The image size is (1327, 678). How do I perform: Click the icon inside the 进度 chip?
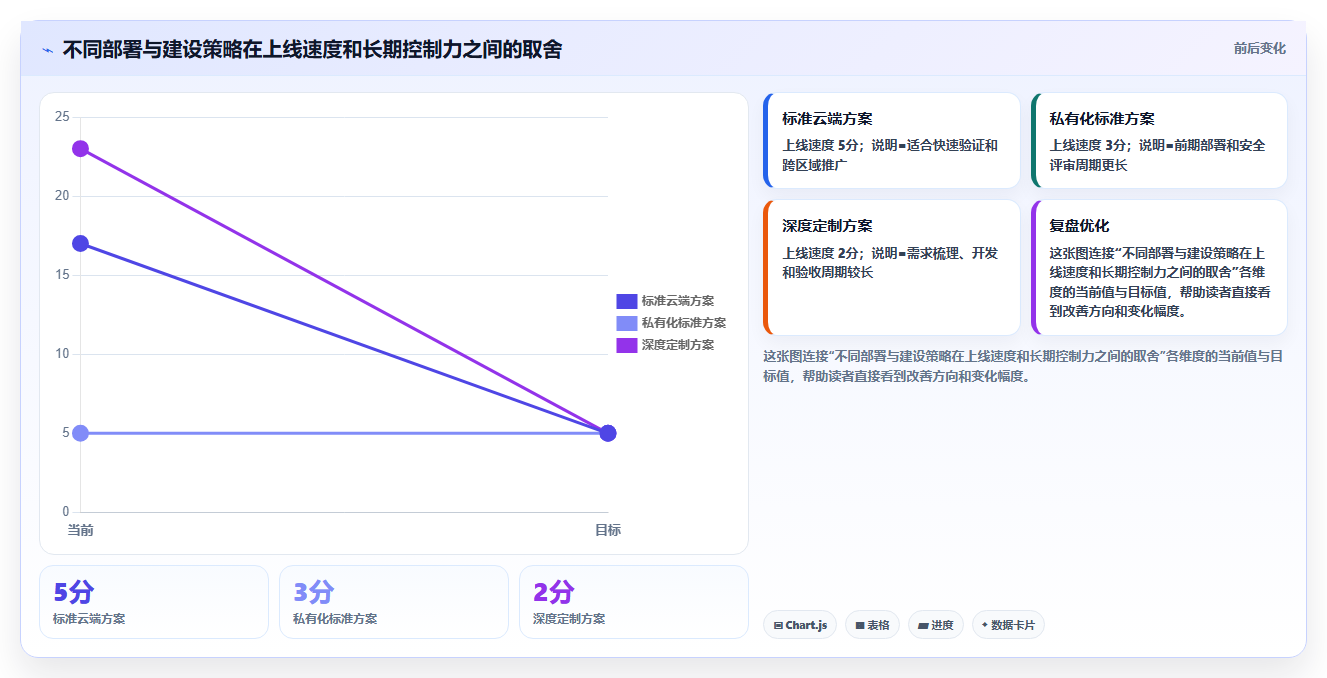click(923, 626)
